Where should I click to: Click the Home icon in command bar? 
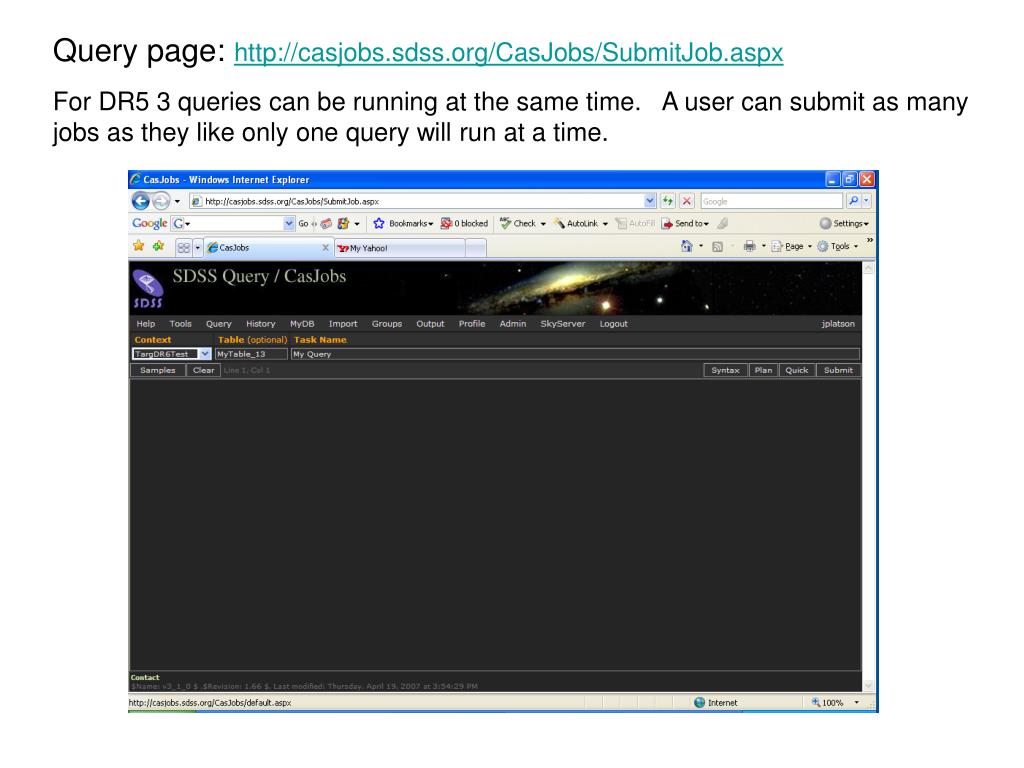[x=686, y=246]
